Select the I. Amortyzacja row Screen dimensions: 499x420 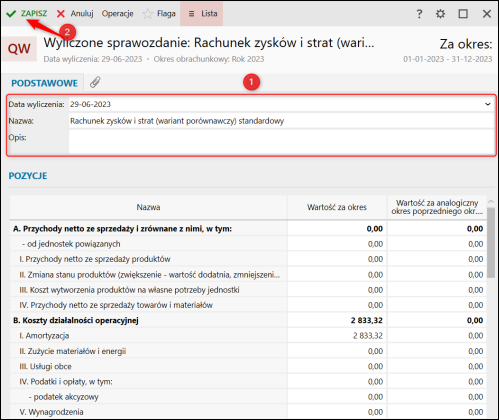click(x=248, y=336)
